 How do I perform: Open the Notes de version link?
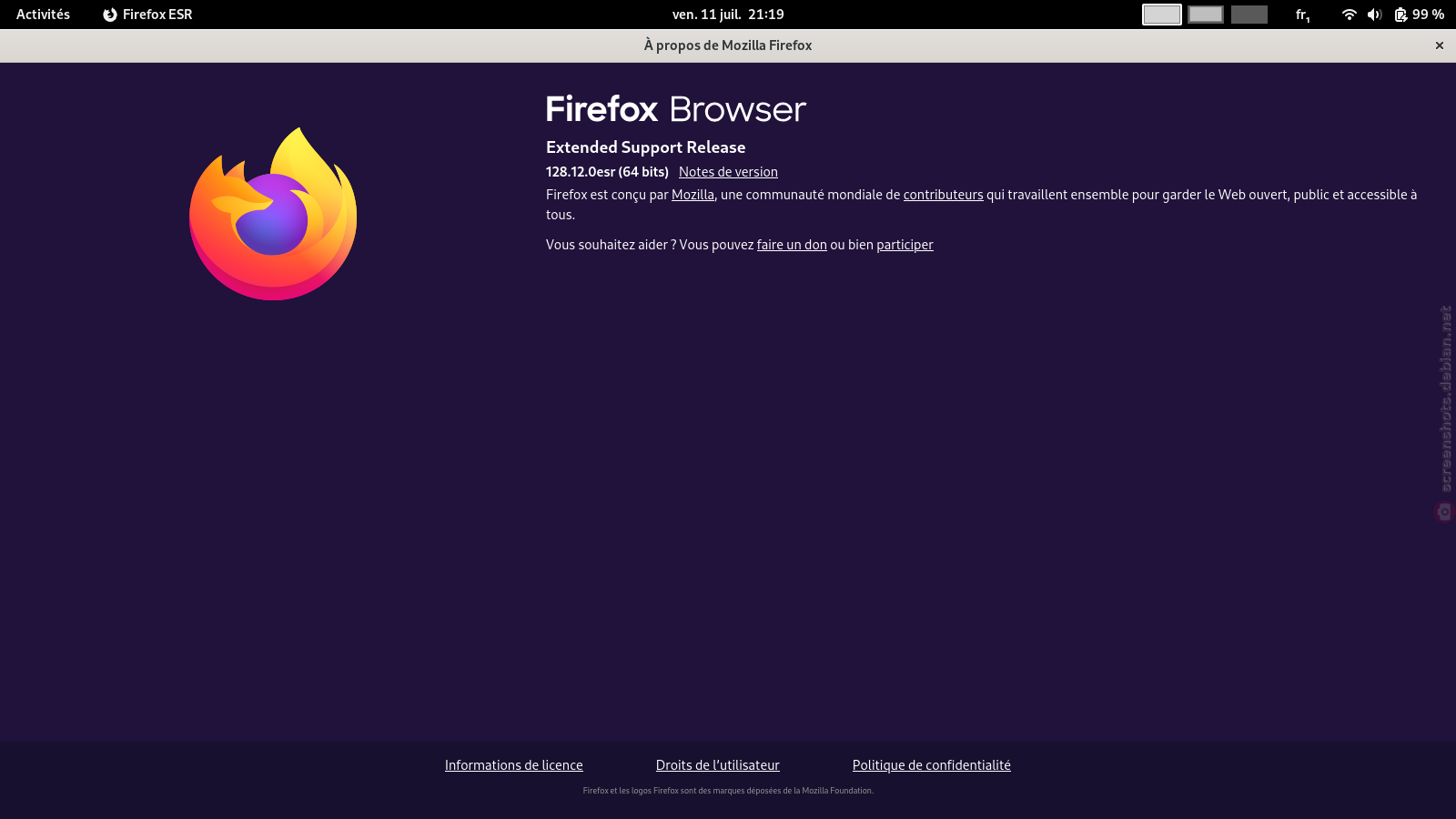tap(728, 172)
